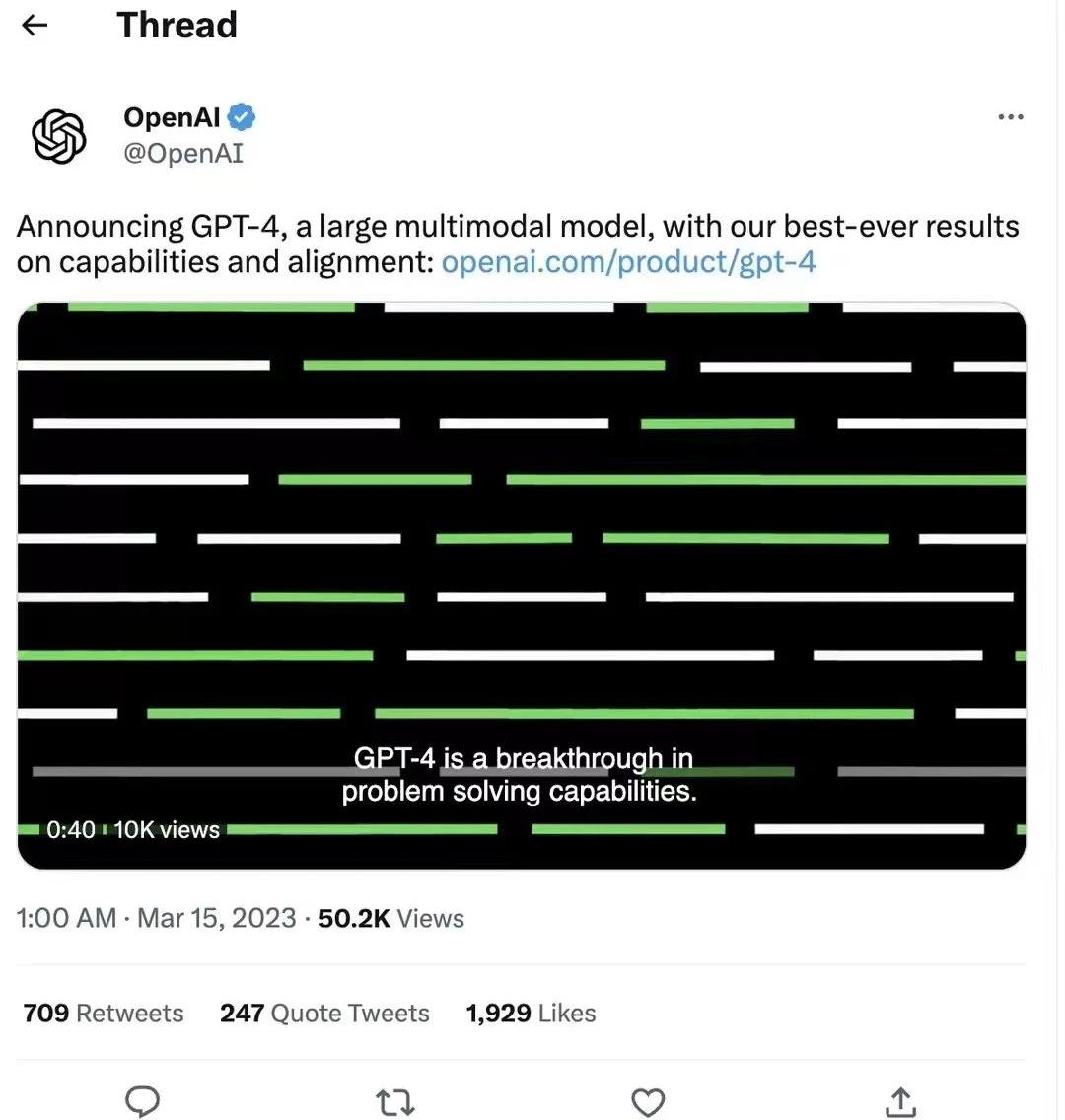Click the 0:40 video duration label
This screenshot has height=1120, width=1065.
[x=71, y=829]
